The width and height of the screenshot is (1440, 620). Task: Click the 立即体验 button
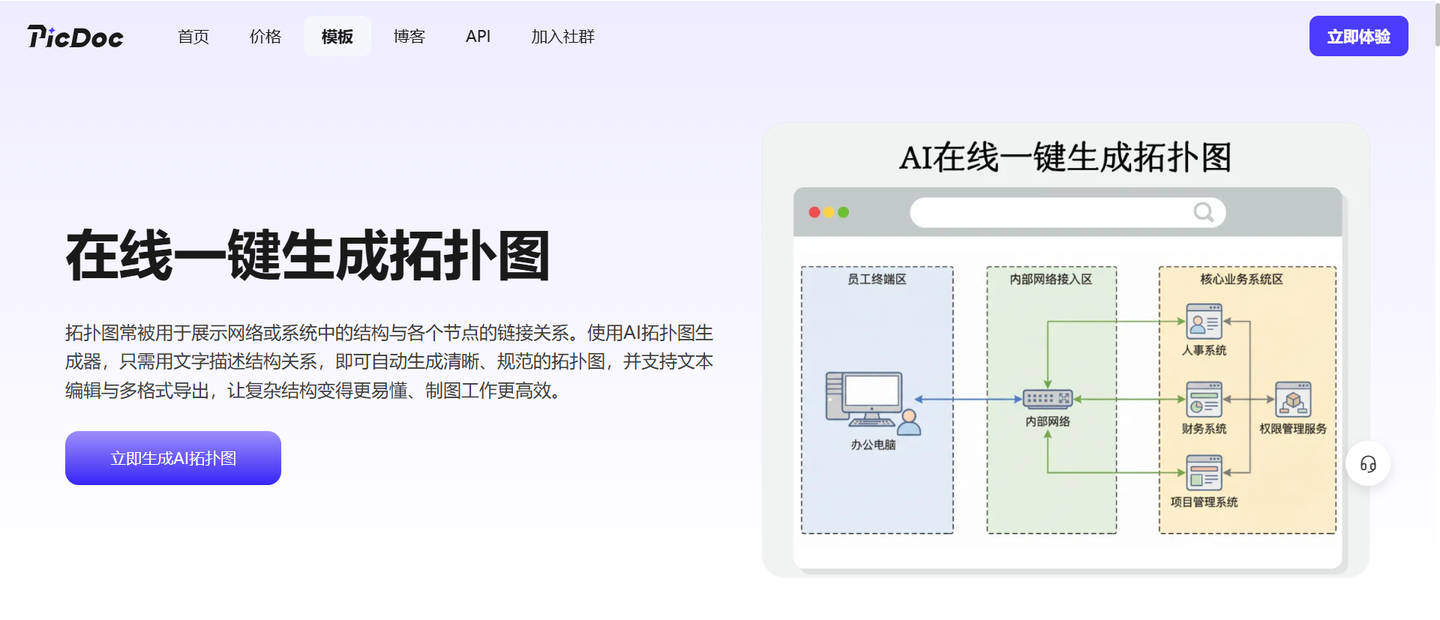click(x=1359, y=36)
